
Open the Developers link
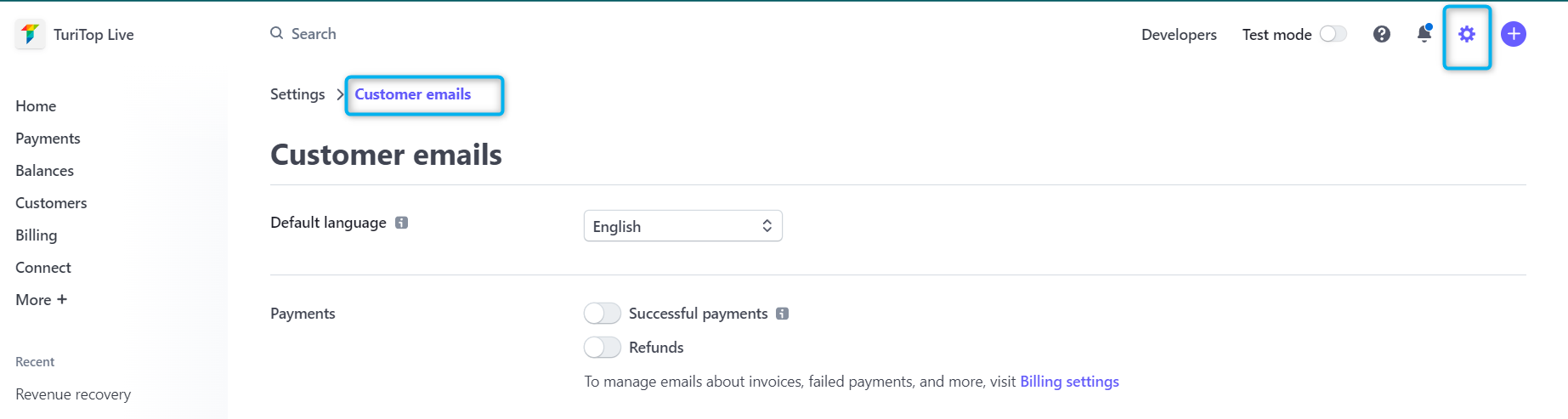[1179, 35]
